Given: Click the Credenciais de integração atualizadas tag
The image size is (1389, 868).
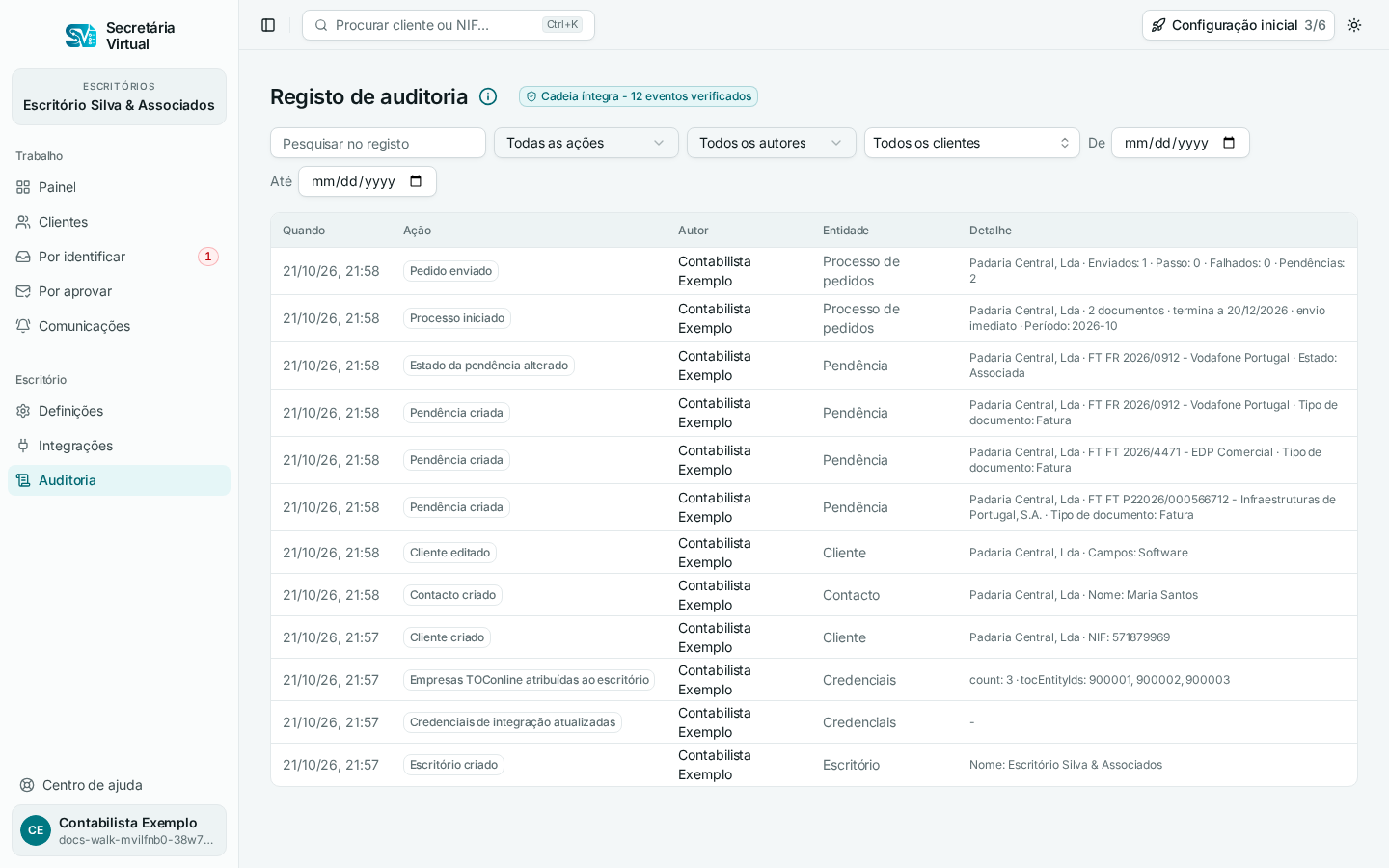Looking at the screenshot, I should click(x=512, y=722).
